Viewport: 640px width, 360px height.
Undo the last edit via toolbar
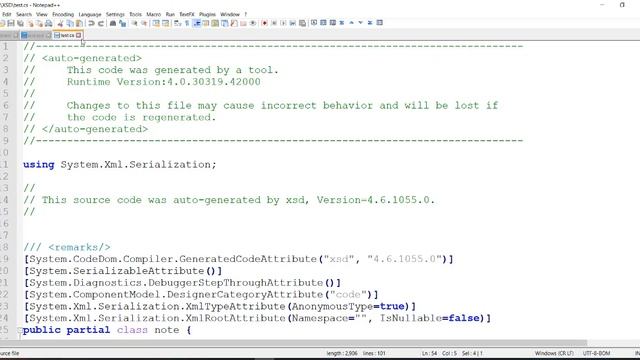[91, 23]
